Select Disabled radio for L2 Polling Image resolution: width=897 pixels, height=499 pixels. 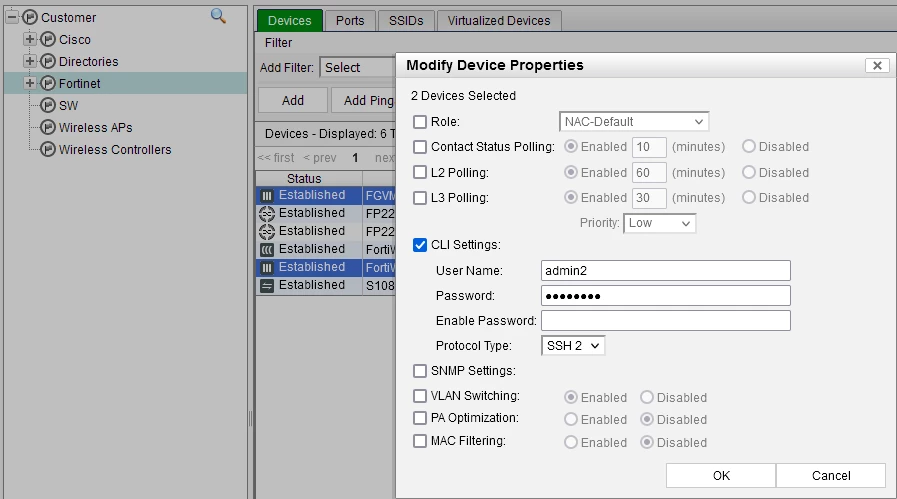(749, 172)
